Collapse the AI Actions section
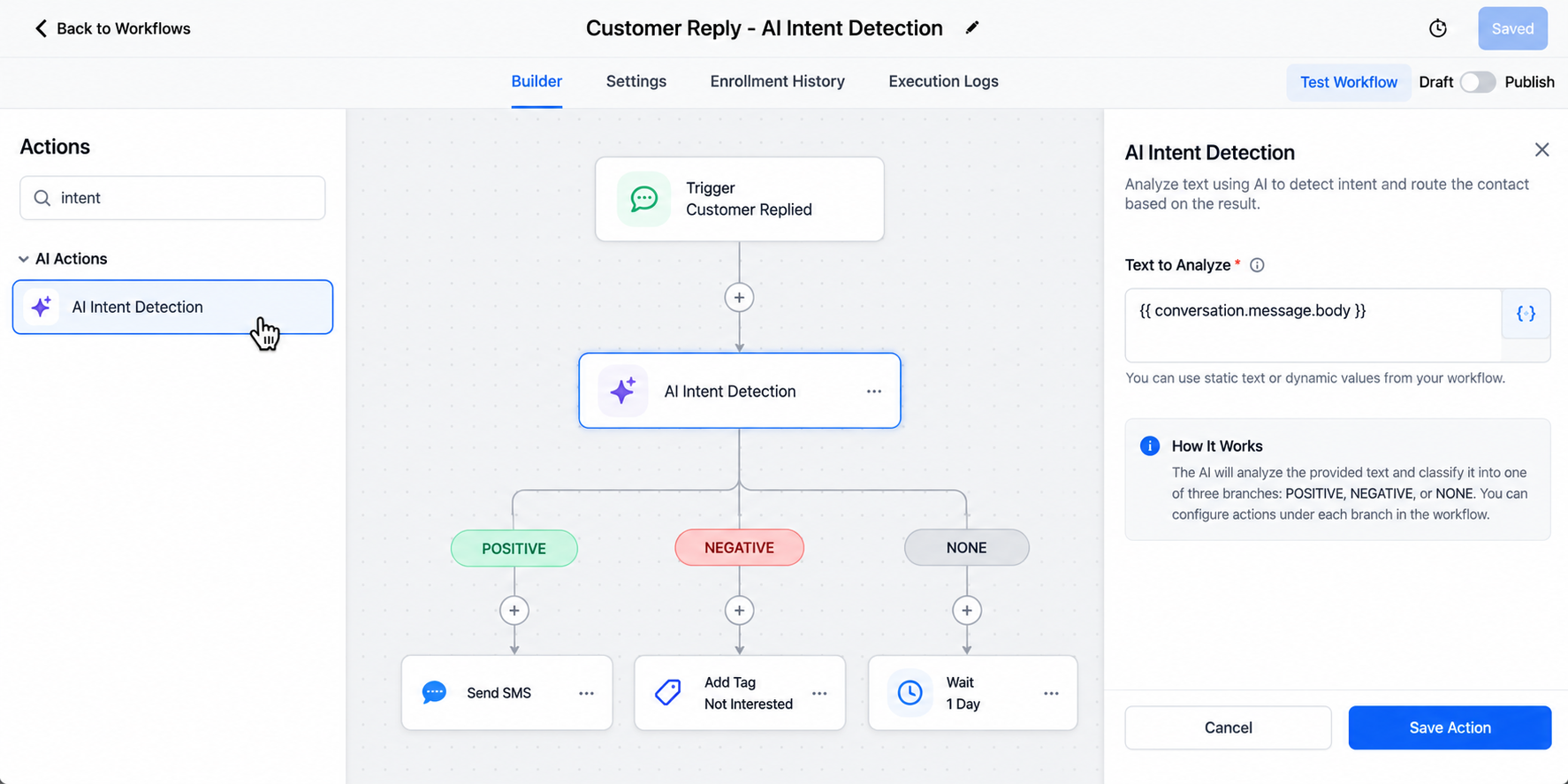 tap(24, 259)
